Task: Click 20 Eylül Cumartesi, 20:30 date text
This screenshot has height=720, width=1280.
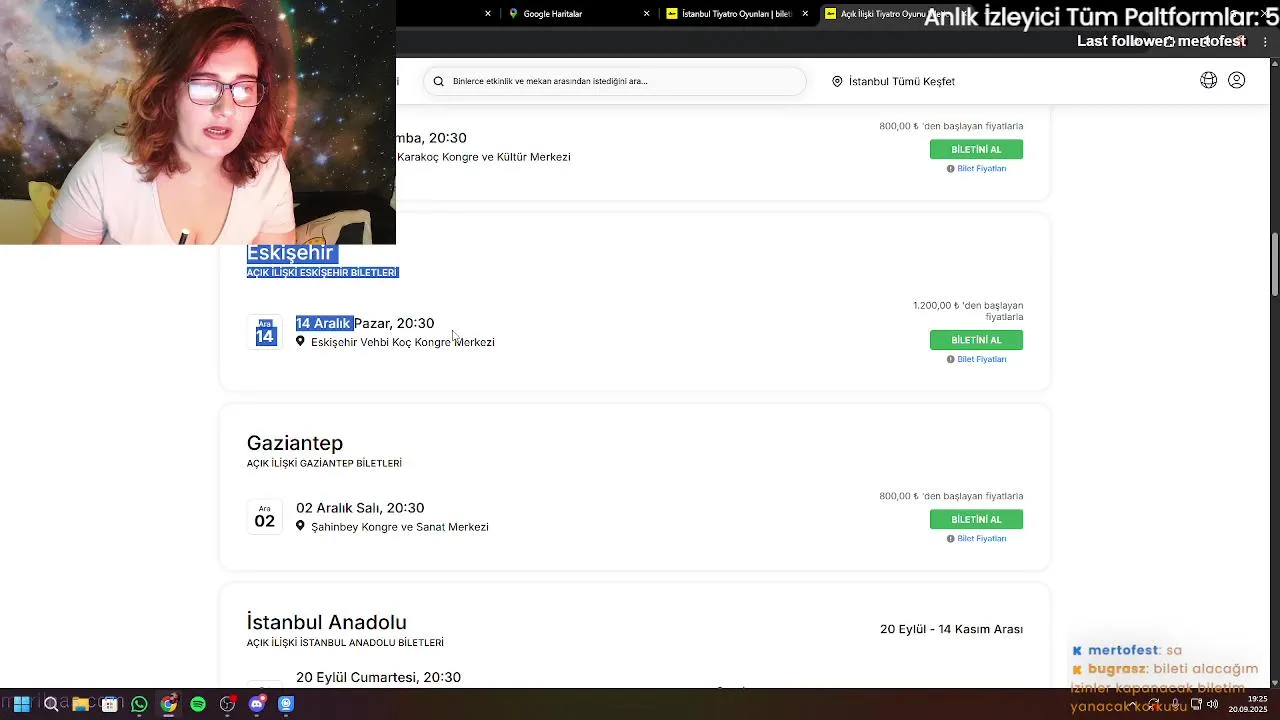Action: click(x=378, y=678)
